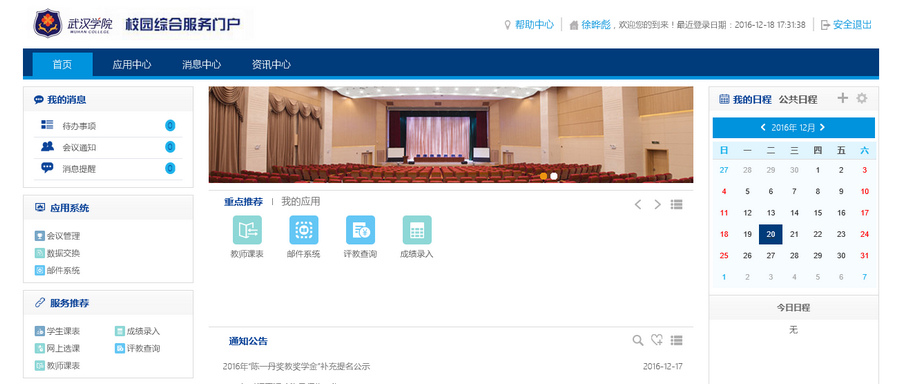Click the 2016-12-17 announcement date
Viewport: 900px width, 384px height.
click(663, 366)
